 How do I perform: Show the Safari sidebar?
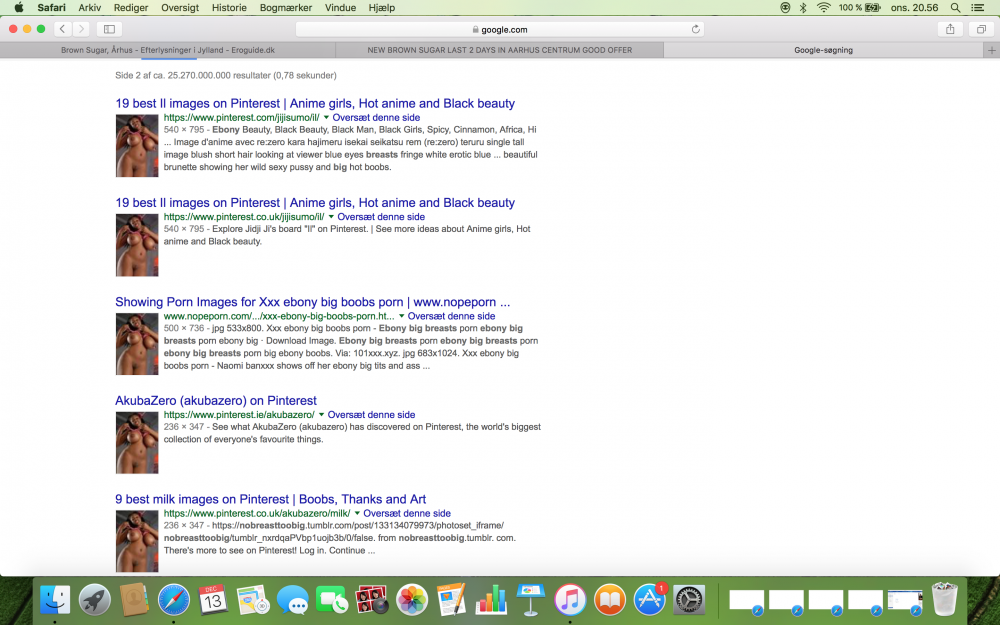coord(109,29)
